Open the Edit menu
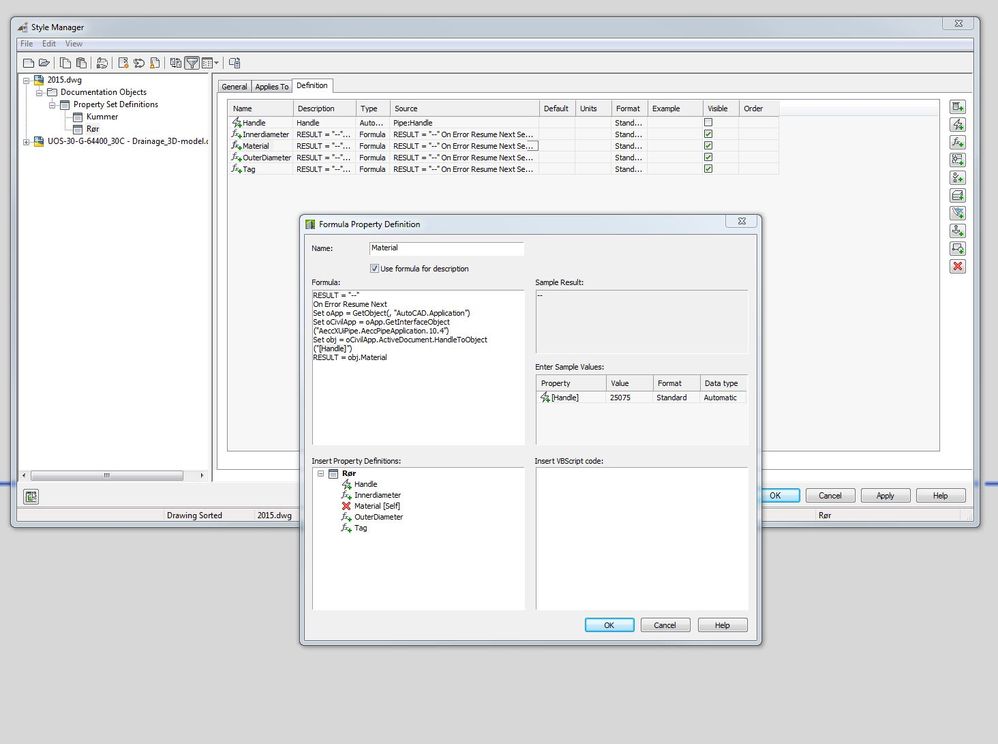The height and width of the screenshot is (744, 998). pos(49,44)
